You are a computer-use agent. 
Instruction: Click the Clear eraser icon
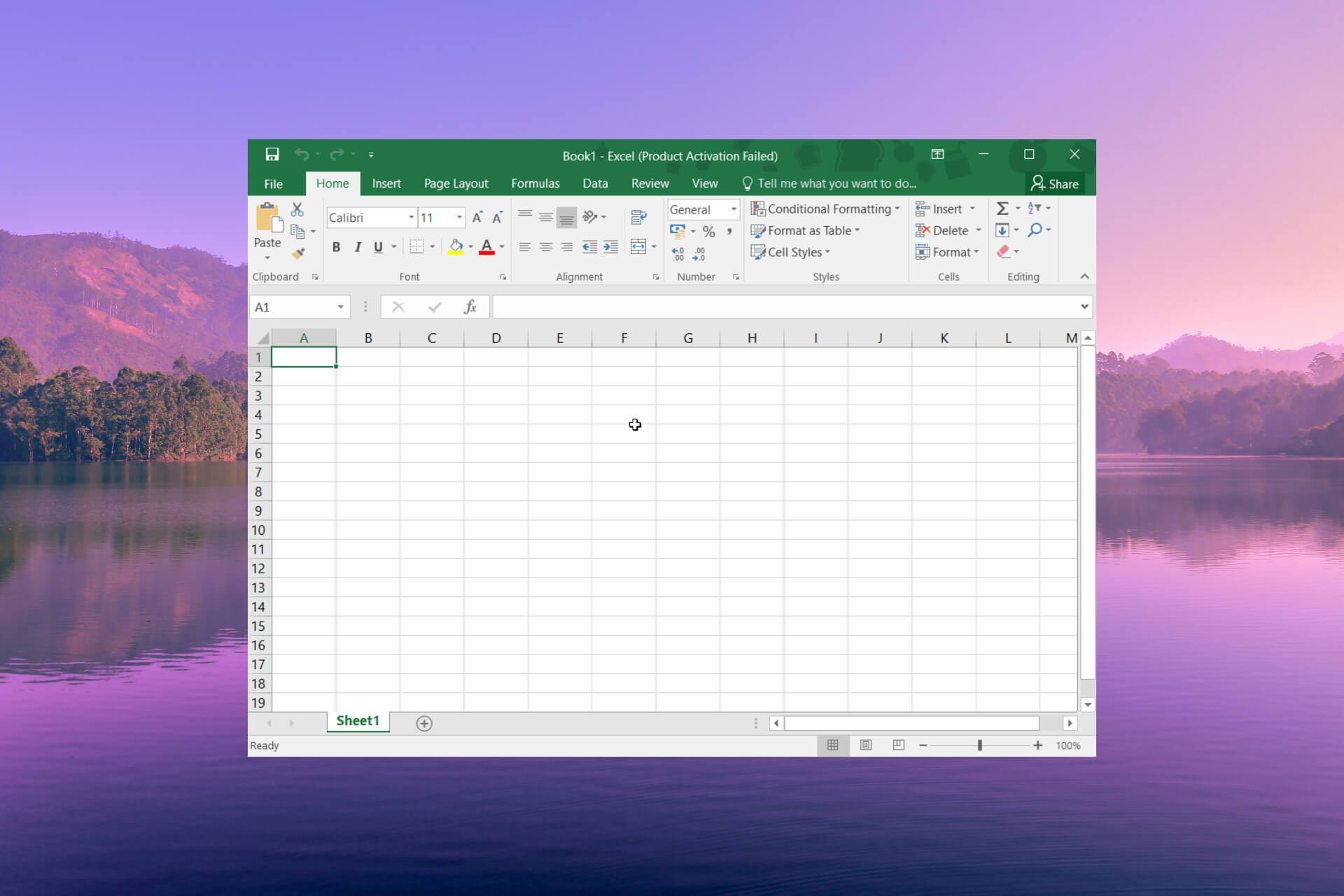pyautogui.click(x=1003, y=251)
